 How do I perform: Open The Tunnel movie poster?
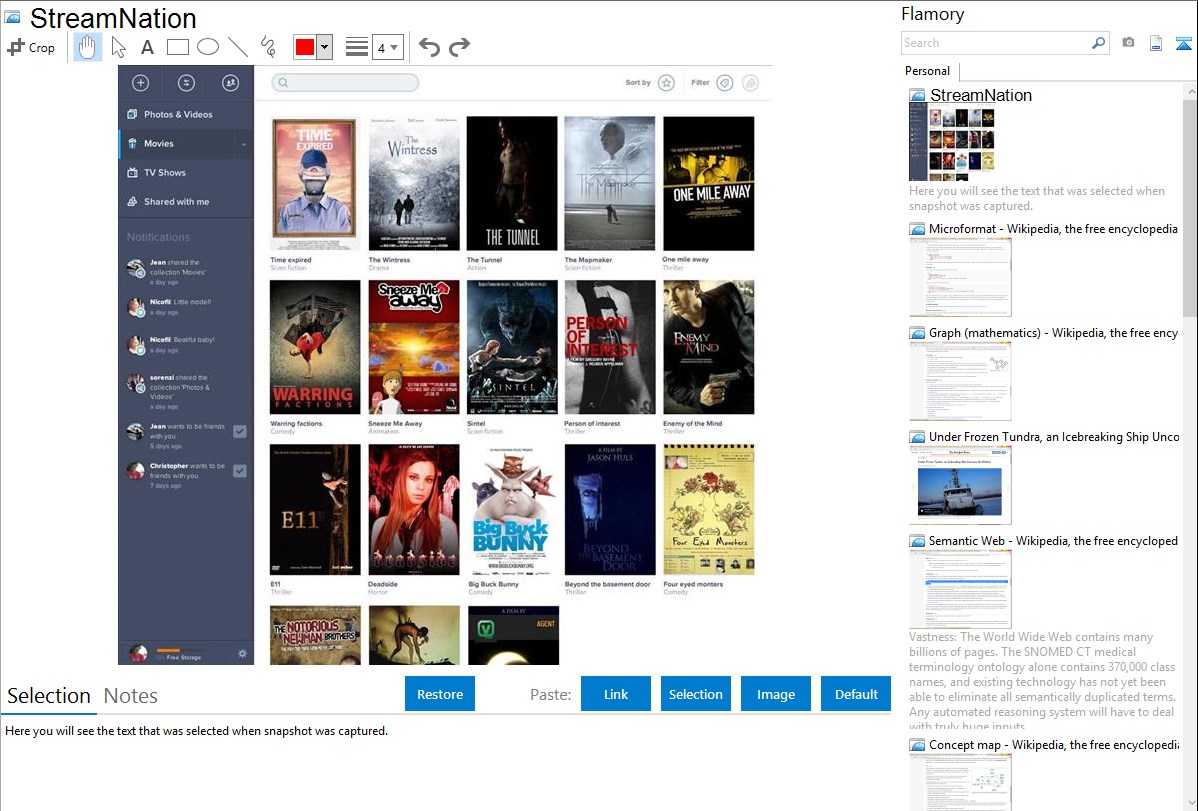coord(512,183)
